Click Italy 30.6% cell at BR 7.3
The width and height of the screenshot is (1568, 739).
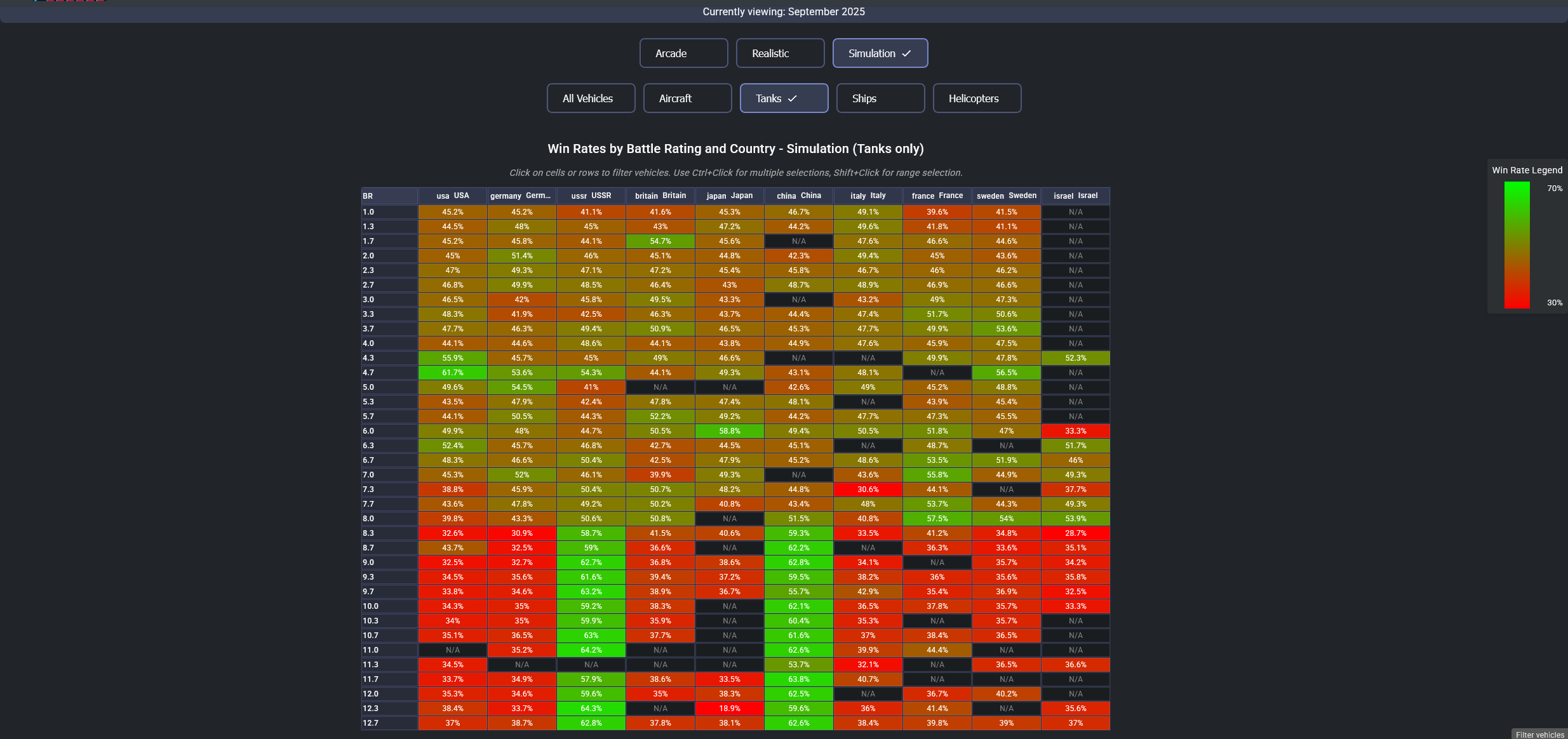pos(868,489)
